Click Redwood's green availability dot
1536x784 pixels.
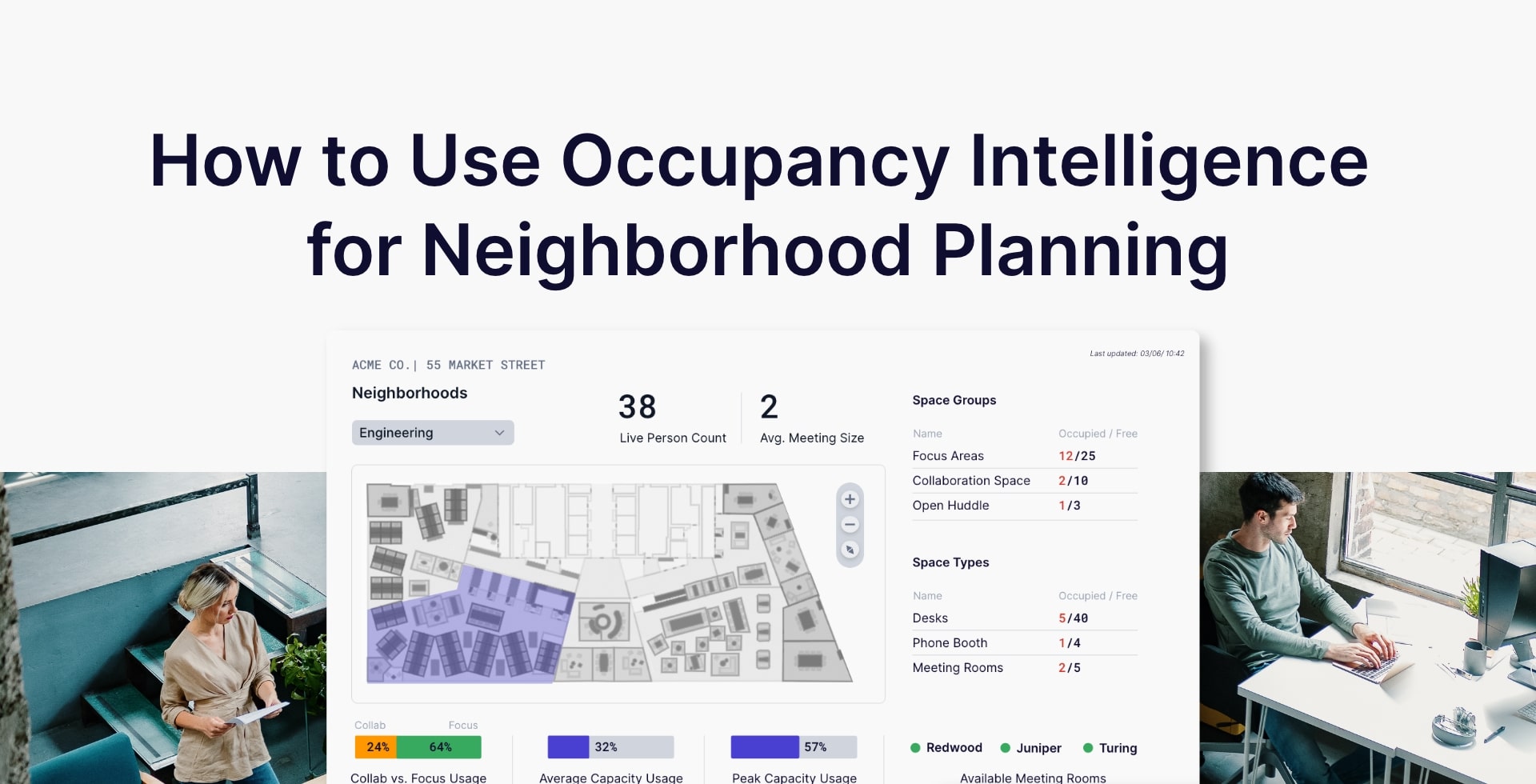(x=914, y=748)
